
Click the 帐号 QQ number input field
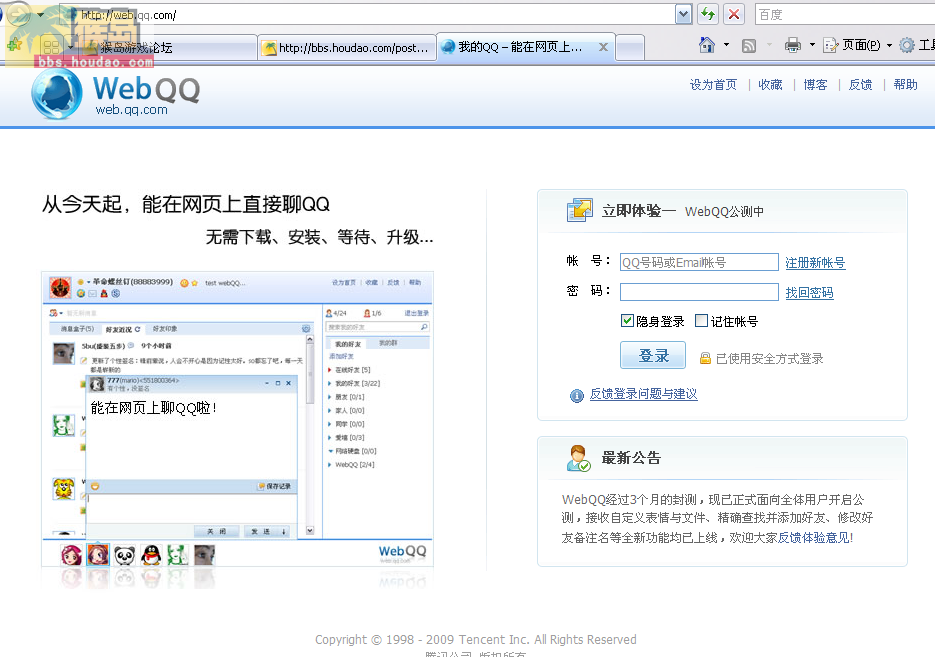(x=699, y=262)
